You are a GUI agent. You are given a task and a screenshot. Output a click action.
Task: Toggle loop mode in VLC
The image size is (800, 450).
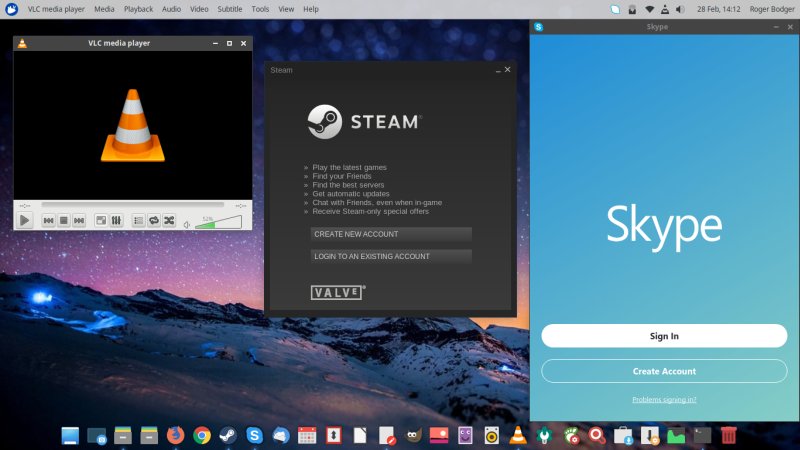click(x=154, y=220)
